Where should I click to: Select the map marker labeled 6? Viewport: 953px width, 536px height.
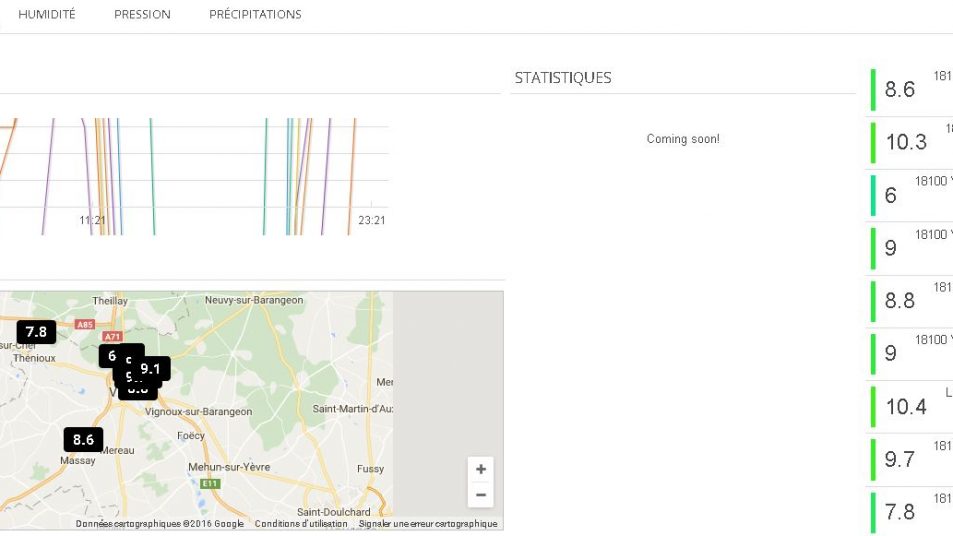tap(110, 355)
